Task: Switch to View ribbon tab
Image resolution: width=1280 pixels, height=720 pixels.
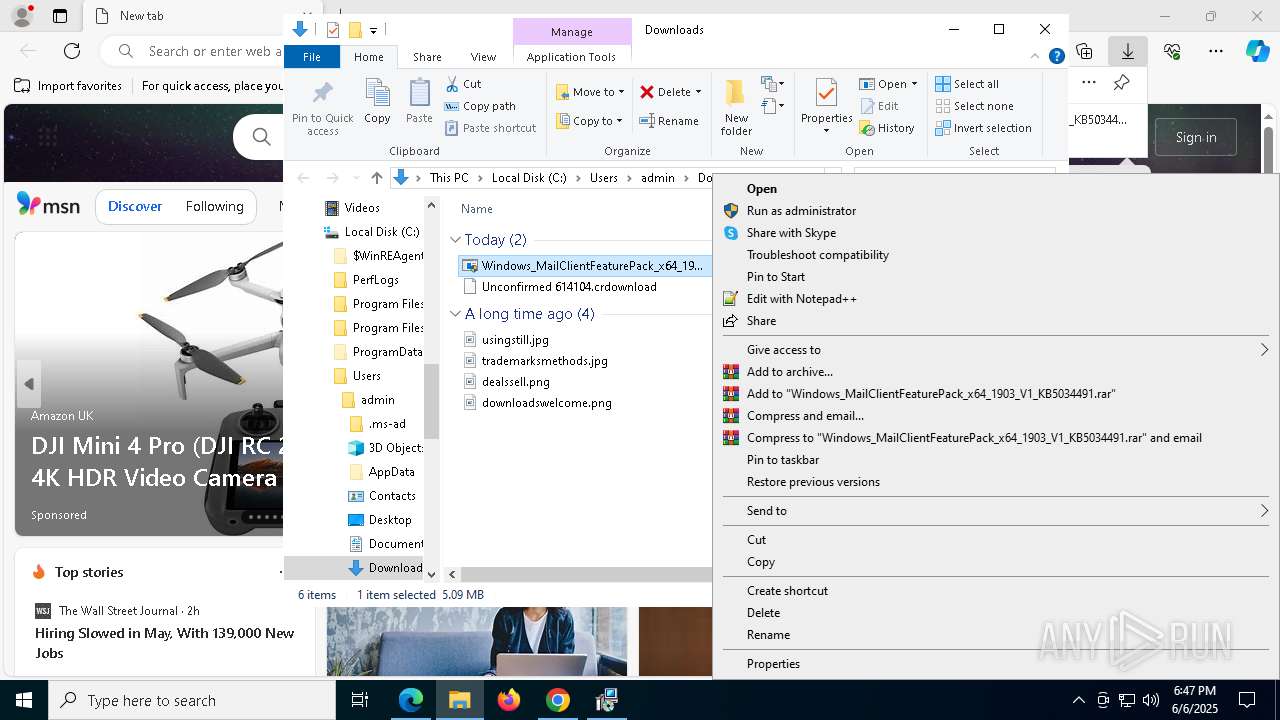Action: pyautogui.click(x=483, y=57)
